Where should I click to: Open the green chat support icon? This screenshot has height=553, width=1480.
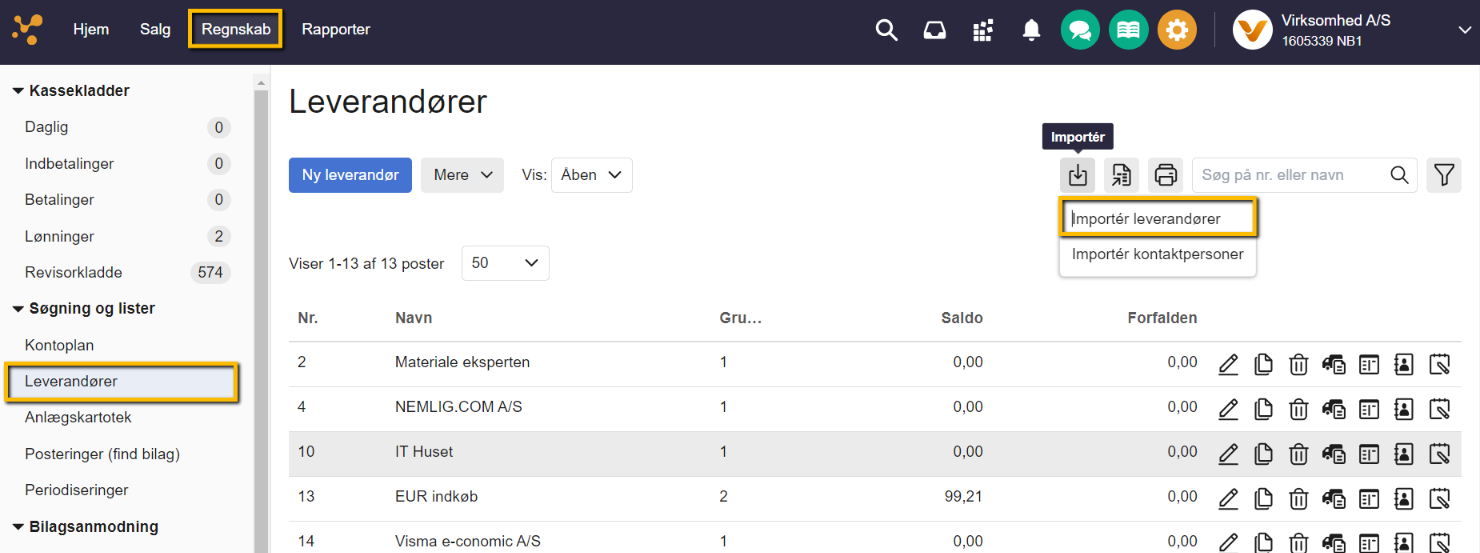[x=1080, y=30]
